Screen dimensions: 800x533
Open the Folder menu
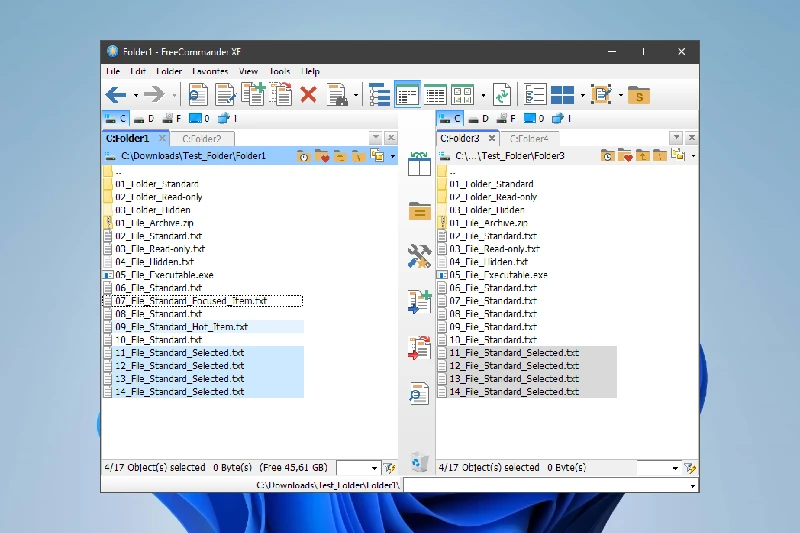(x=169, y=71)
